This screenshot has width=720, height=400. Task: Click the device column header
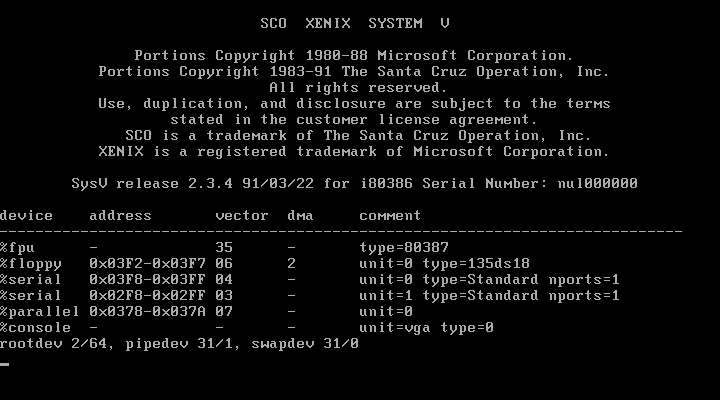25,216
